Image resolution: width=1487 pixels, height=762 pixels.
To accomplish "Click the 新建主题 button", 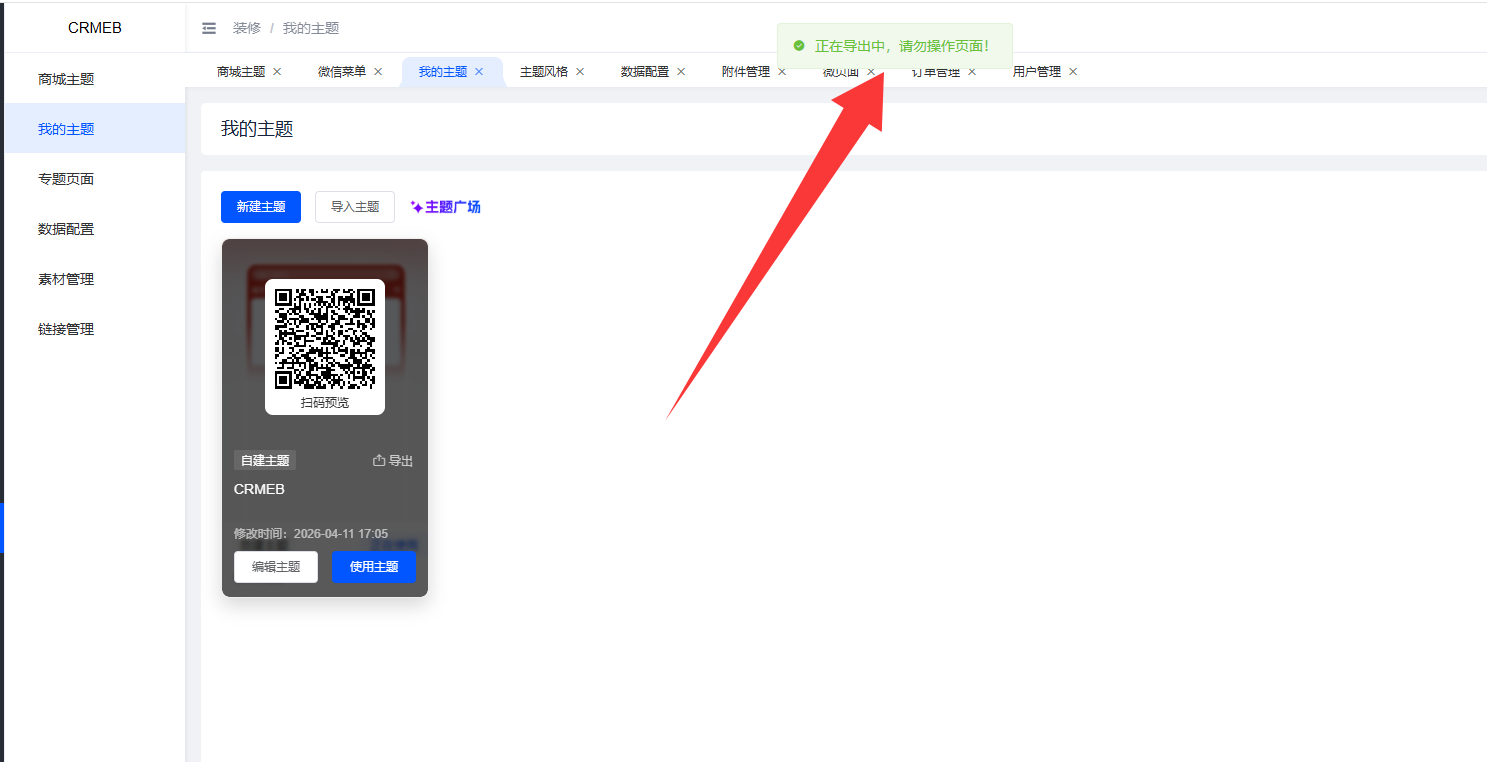I will tap(261, 207).
